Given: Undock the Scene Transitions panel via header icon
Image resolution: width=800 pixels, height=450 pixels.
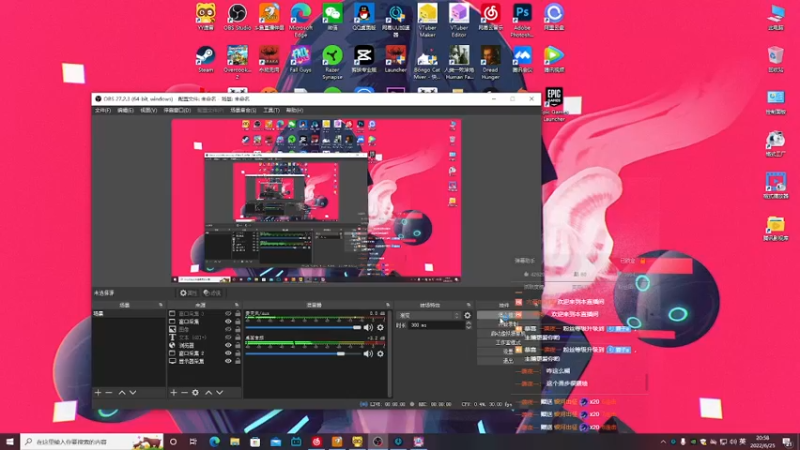Looking at the screenshot, I should [468, 305].
